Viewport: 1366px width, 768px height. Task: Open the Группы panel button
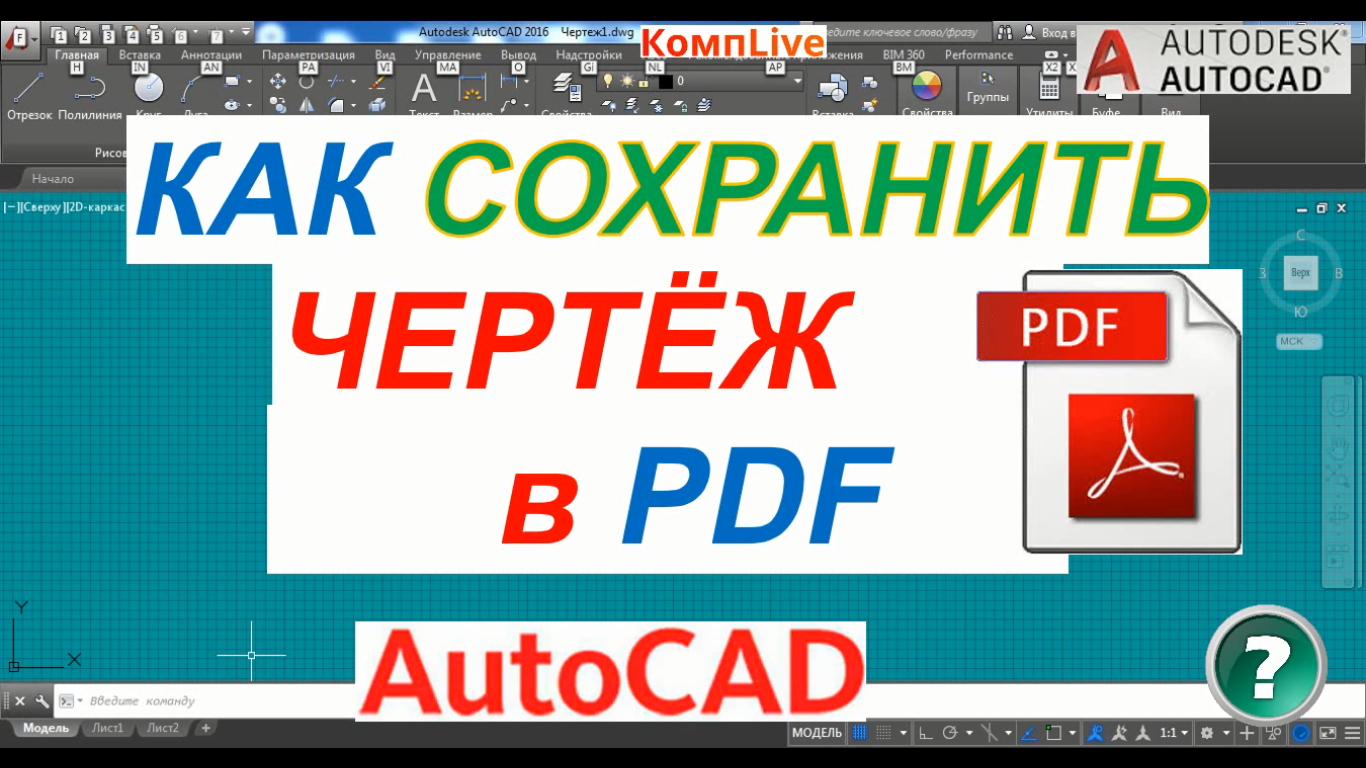pyautogui.click(x=988, y=90)
